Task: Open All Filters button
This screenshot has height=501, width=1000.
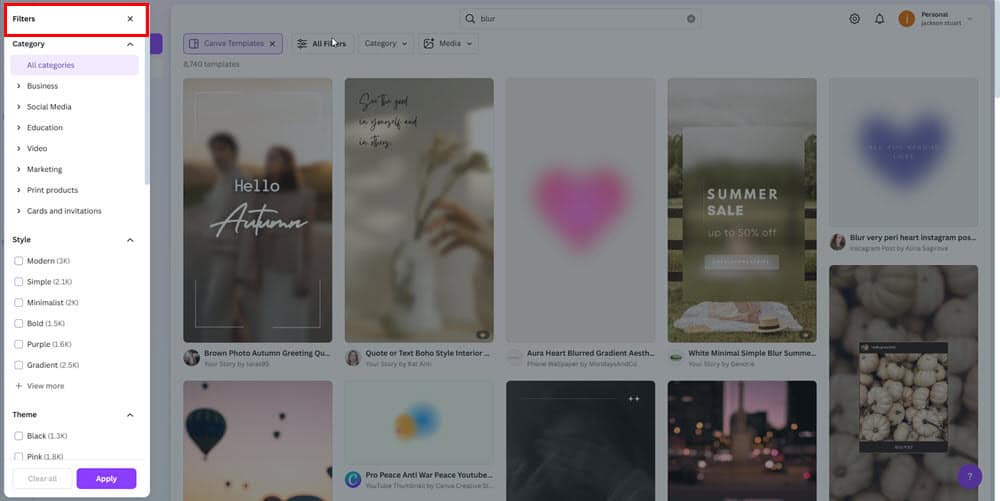Action: coord(322,43)
